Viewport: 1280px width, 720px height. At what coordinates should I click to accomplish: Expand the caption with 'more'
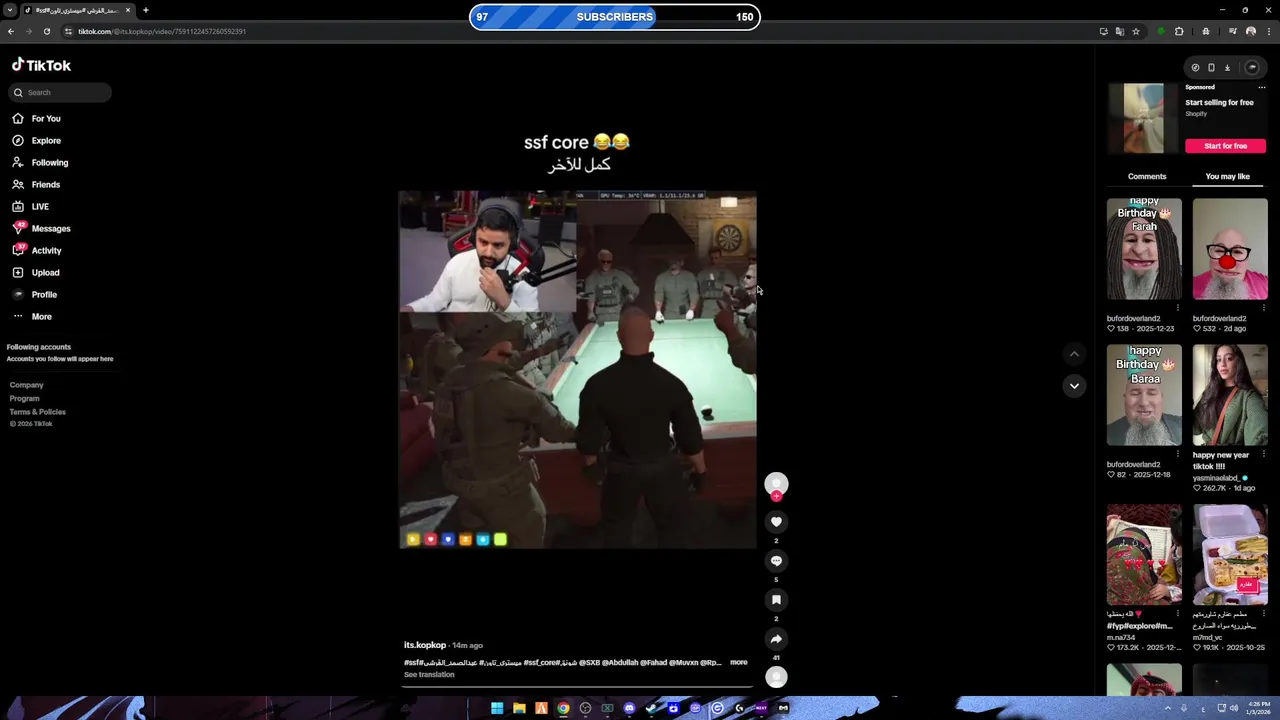[738, 662]
